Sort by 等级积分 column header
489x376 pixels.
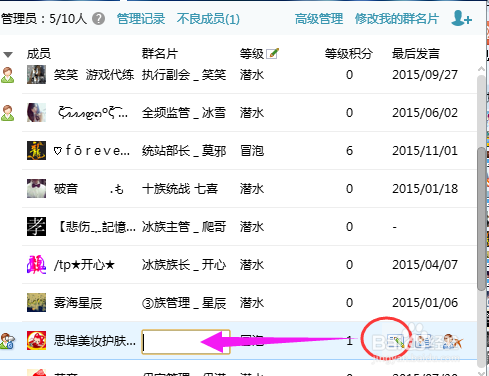[349, 54]
